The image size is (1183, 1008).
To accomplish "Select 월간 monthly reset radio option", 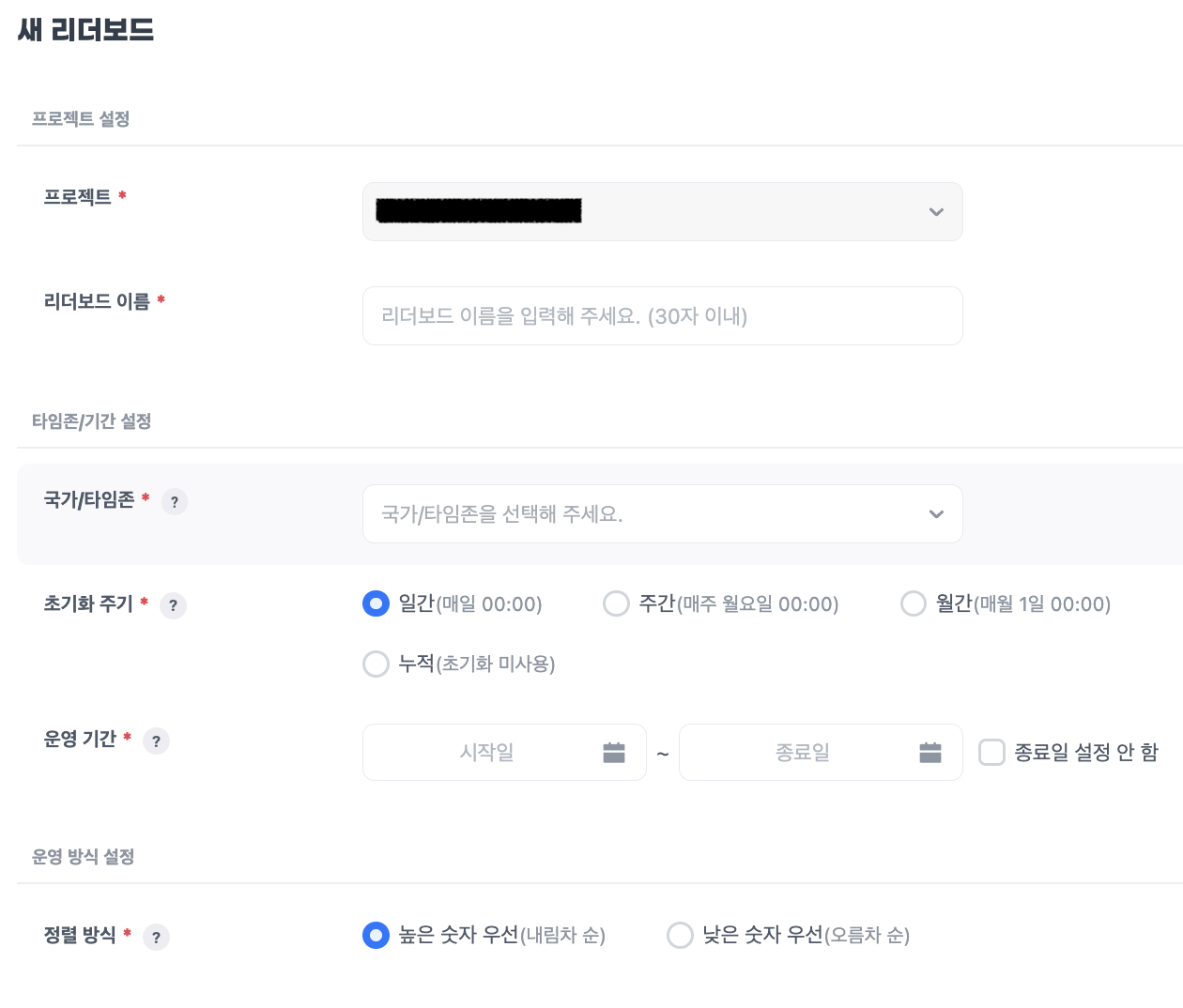I will click(914, 603).
